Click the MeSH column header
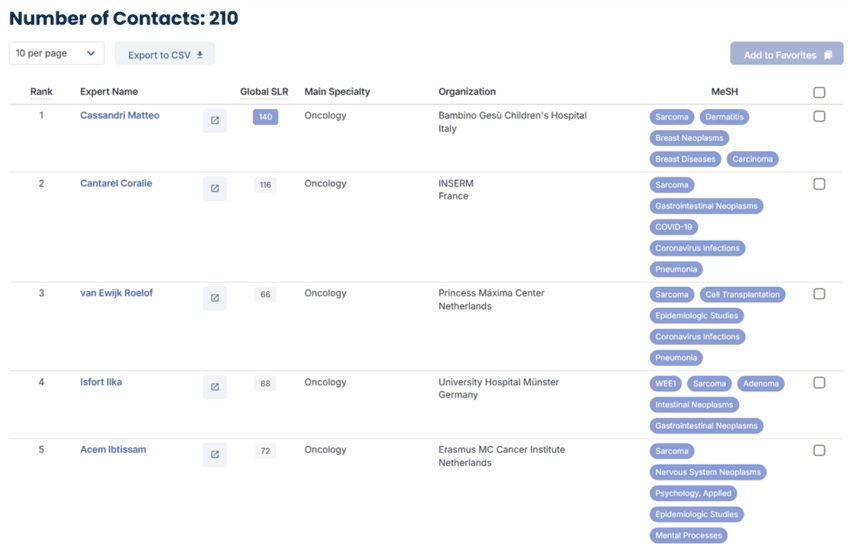The image size is (851, 546). coord(725,92)
